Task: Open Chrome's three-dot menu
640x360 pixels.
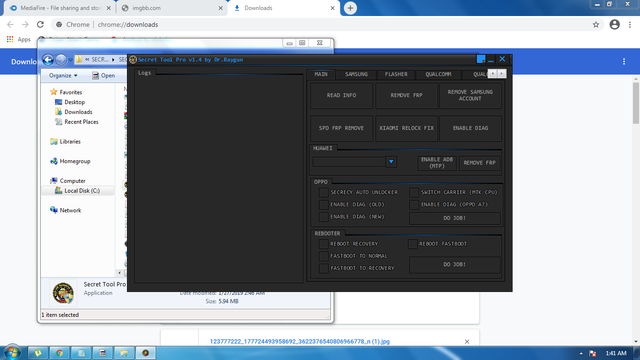Action: [630, 24]
